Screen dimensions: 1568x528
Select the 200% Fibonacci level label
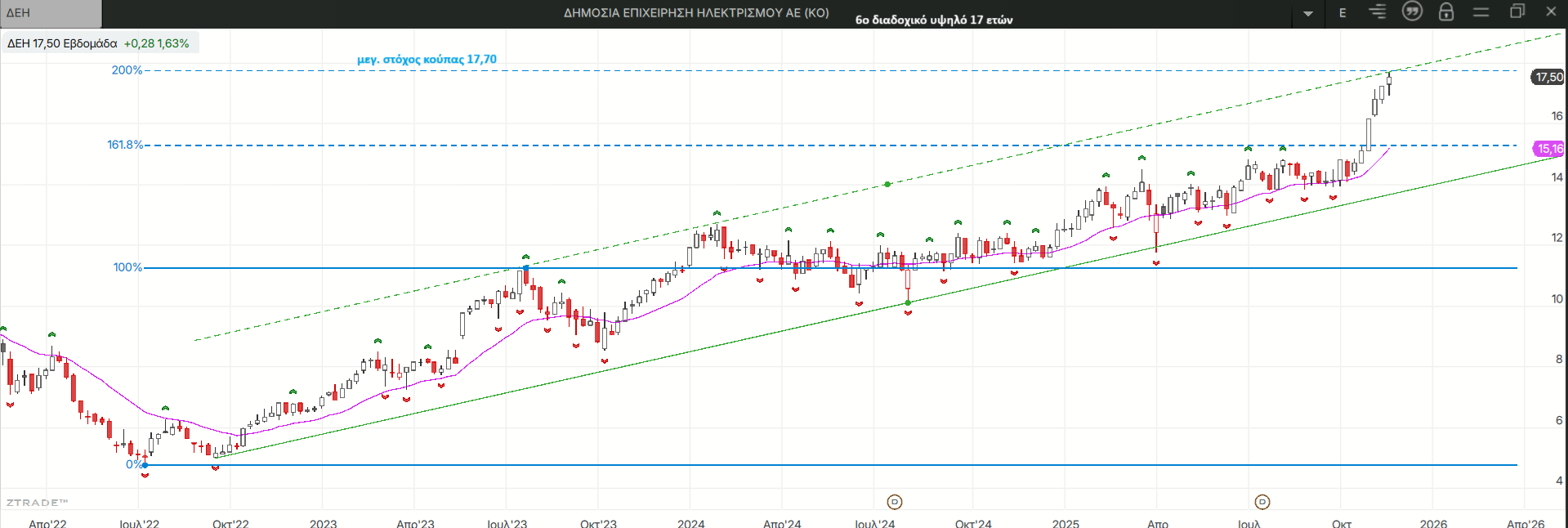[127, 70]
